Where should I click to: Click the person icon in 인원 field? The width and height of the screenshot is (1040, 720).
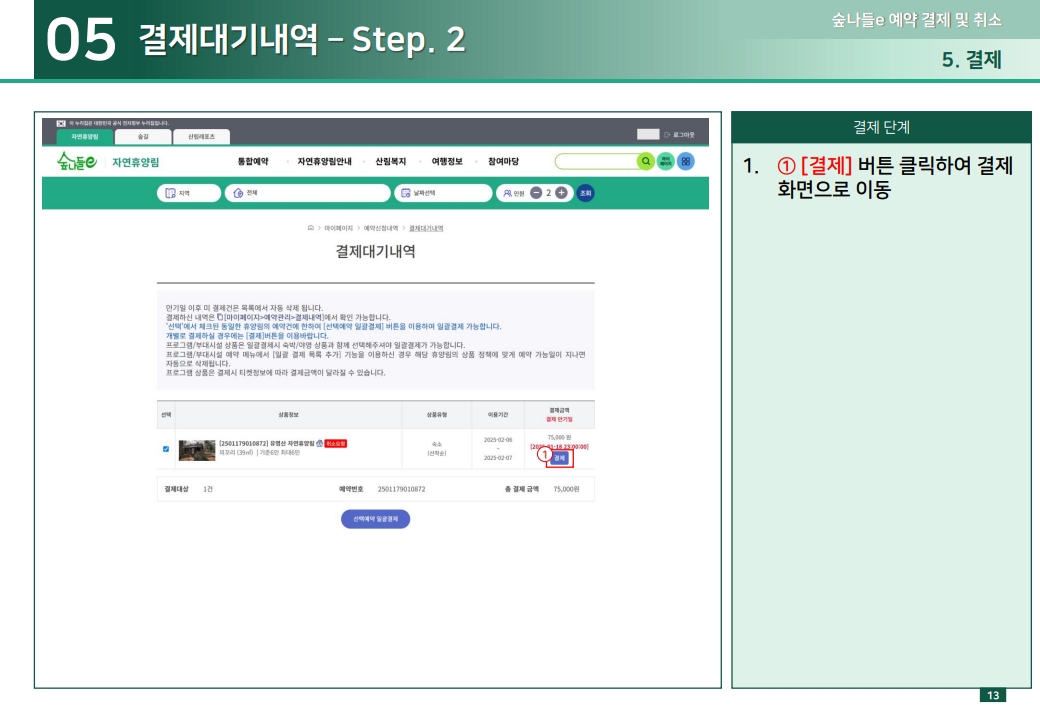507,190
